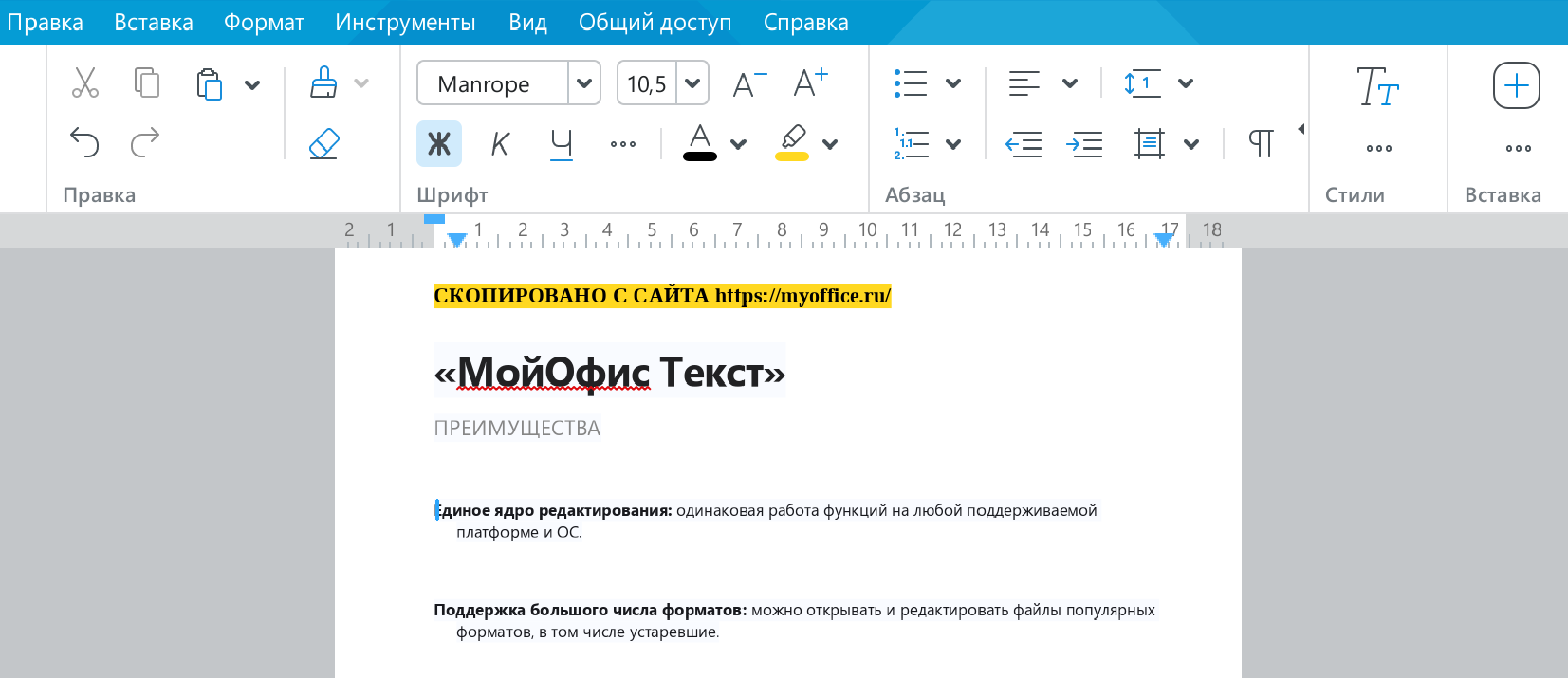Open the text Styles button
This screenshot has width=1568, height=678.
point(1377,86)
